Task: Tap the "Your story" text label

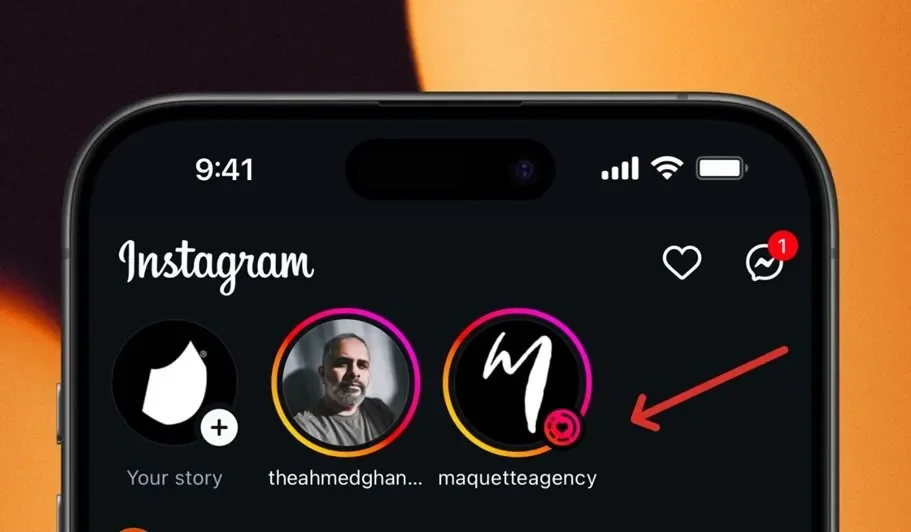Action: (174, 478)
